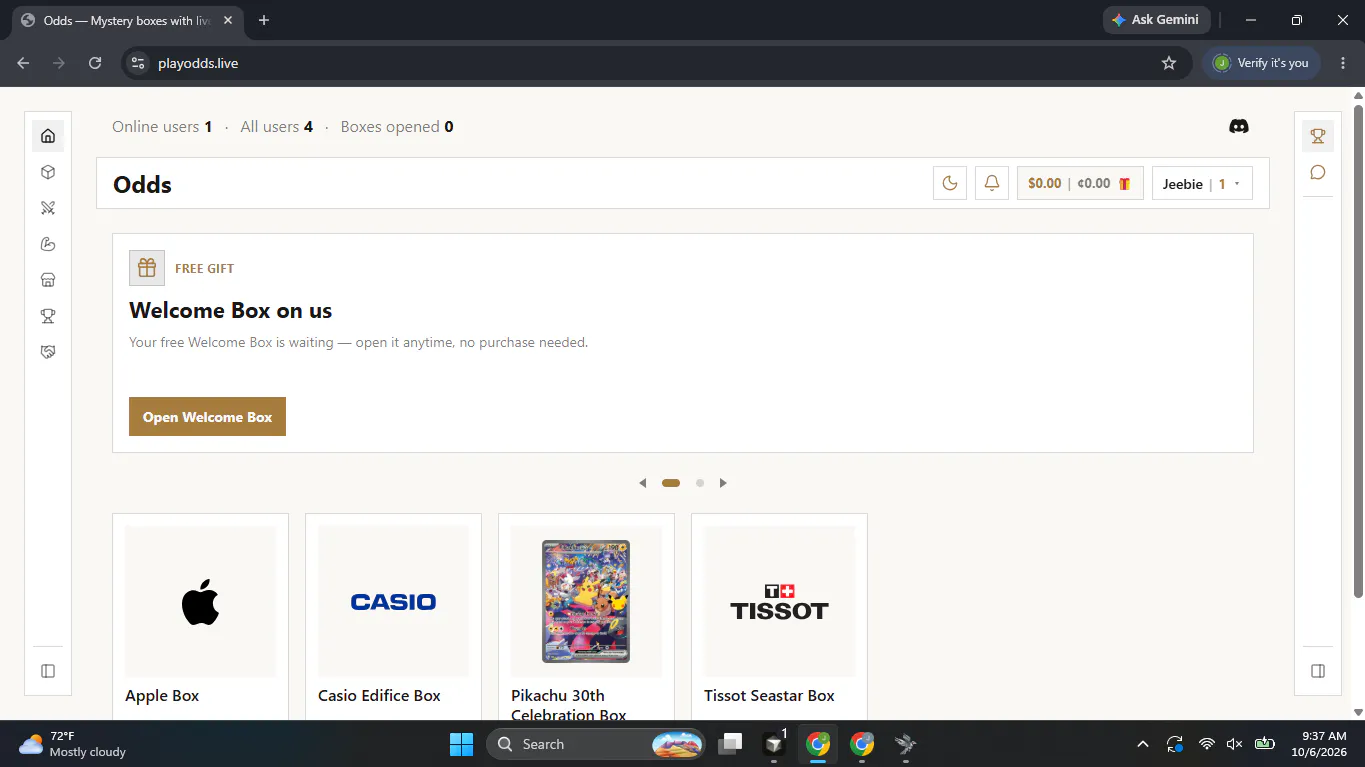Open the Jeebie account dropdown
Viewport: 1365px width, 767px height.
(x=1202, y=183)
